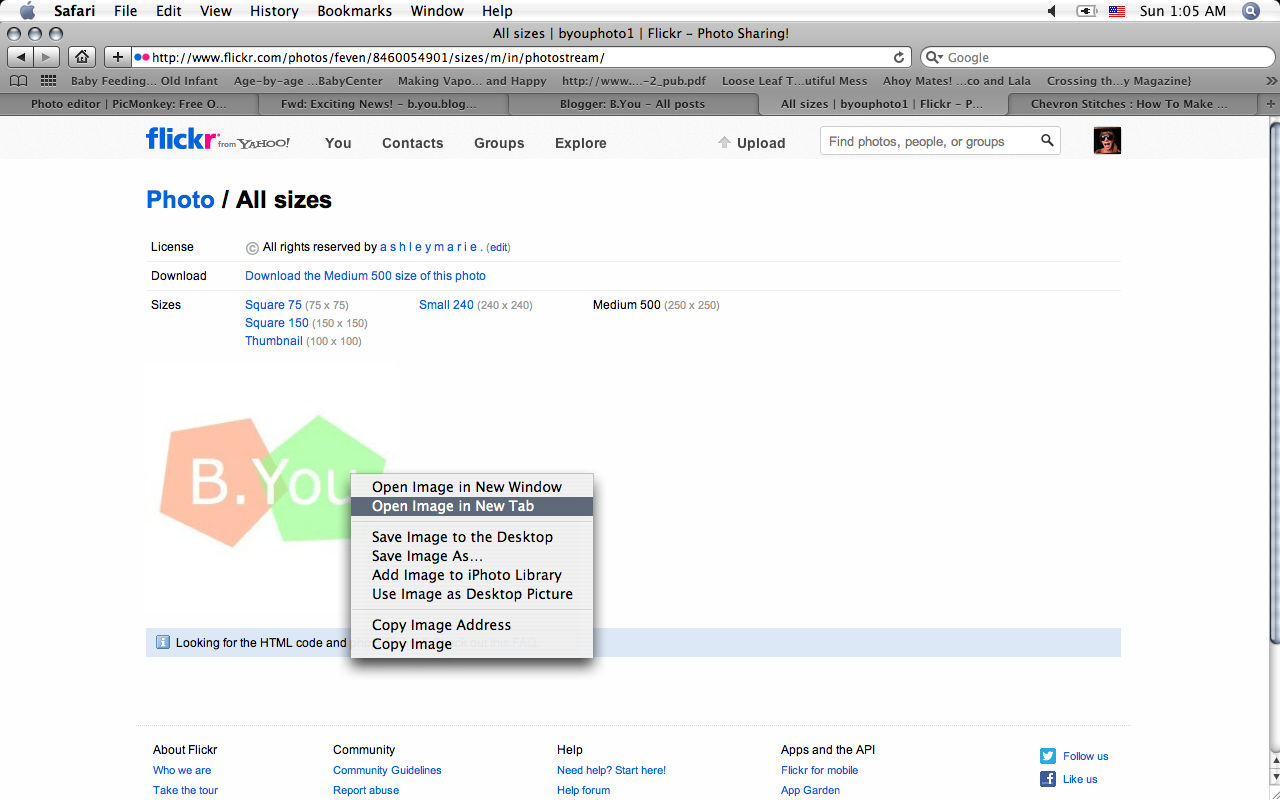1280x800 pixels.
Task: Click the magnifying glass in Flickr's search field
Action: [x=1047, y=141]
